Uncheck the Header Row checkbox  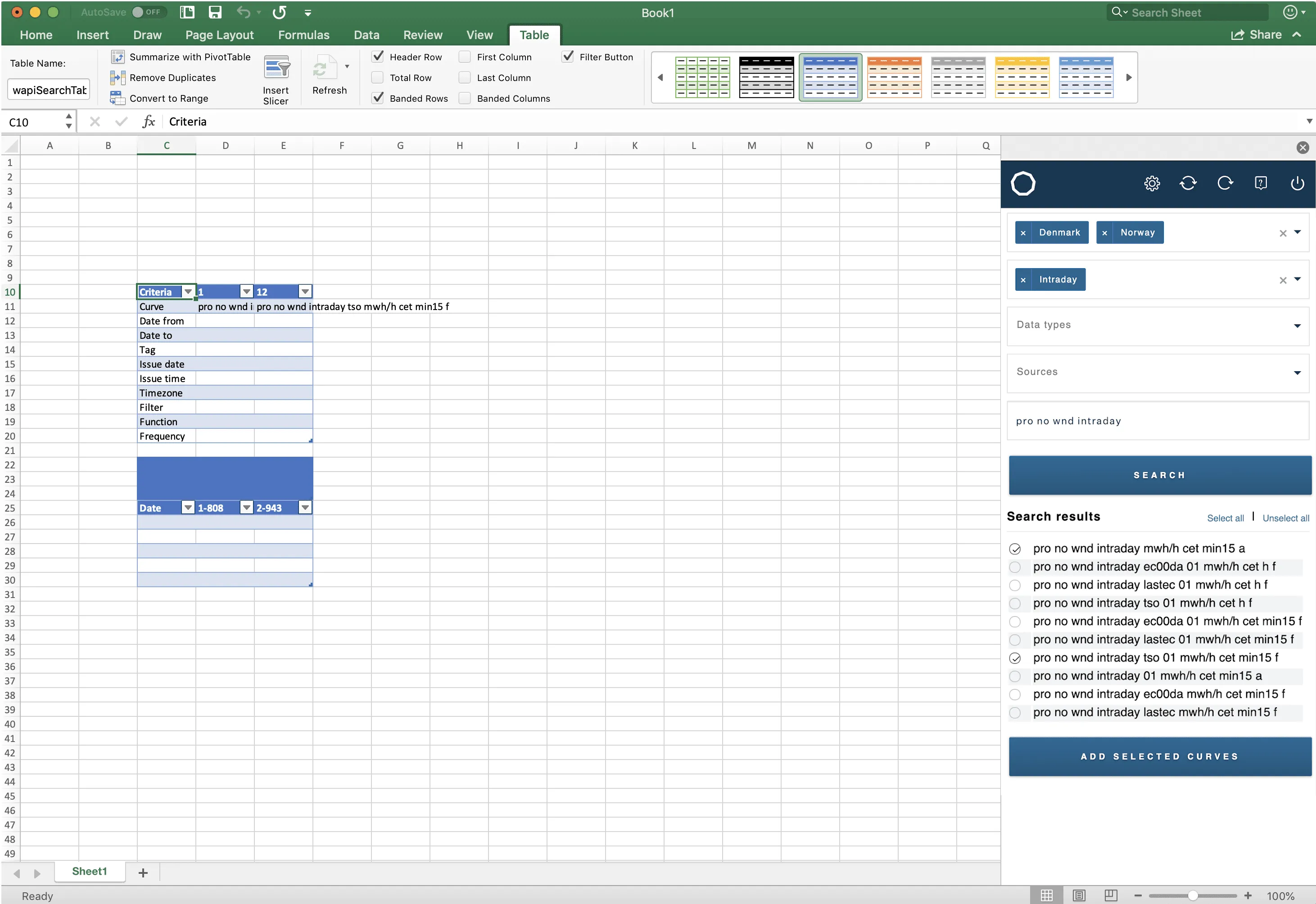(x=377, y=57)
